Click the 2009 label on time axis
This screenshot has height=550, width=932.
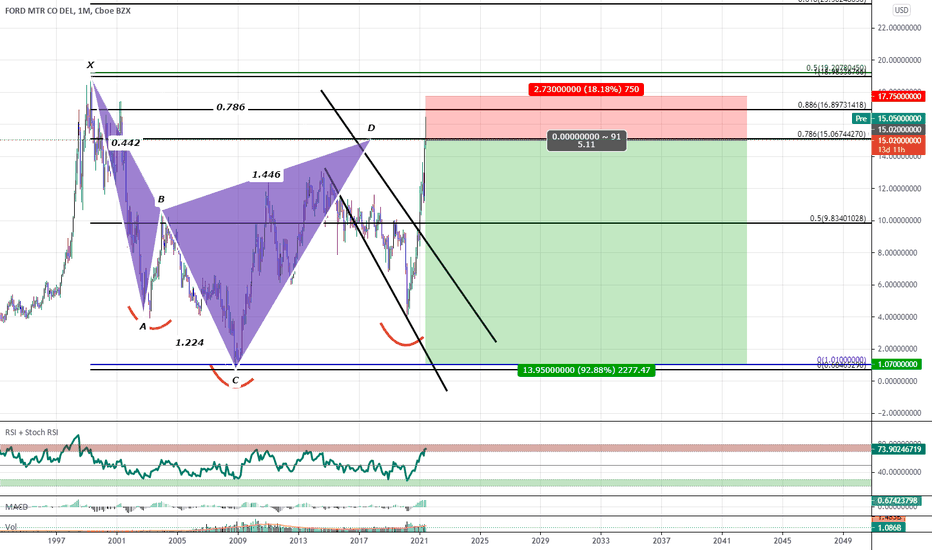click(x=238, y=541)
